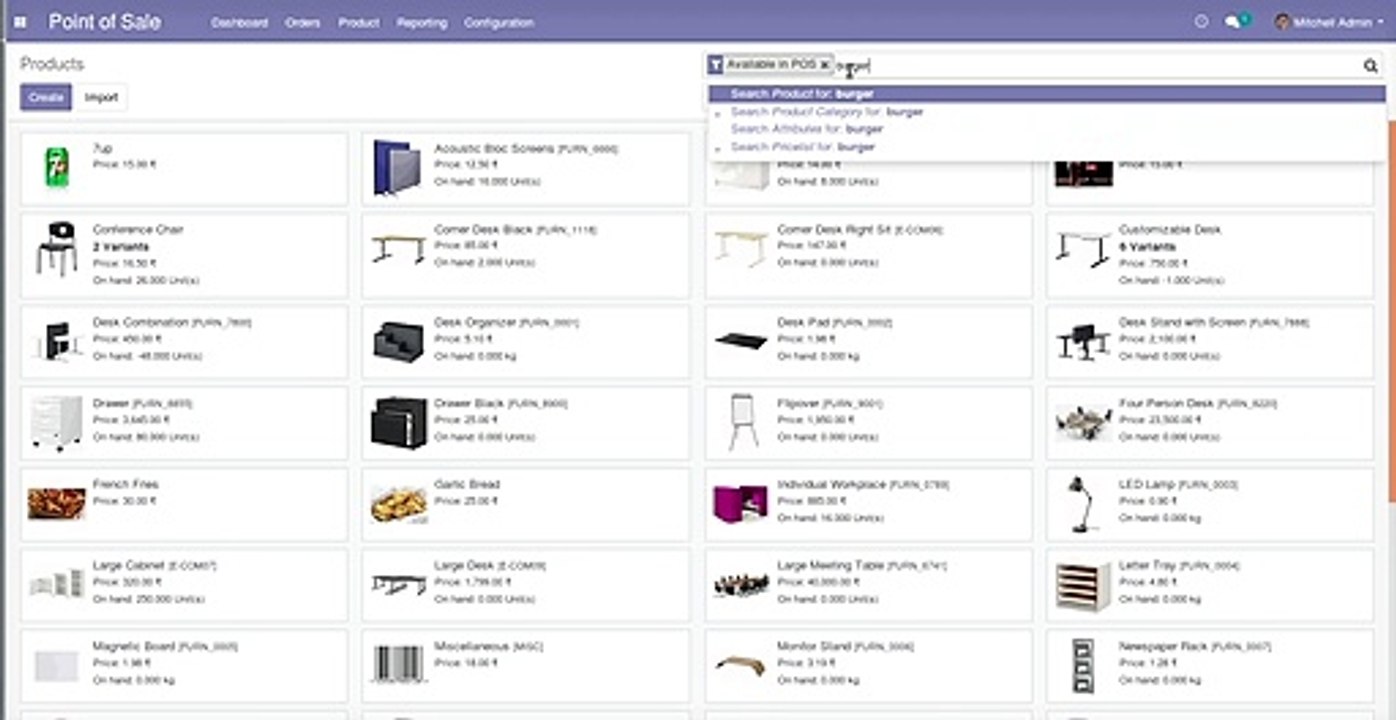Open the Drawer Black product image
1396x720 pixels.
click(x=399, y=422)
